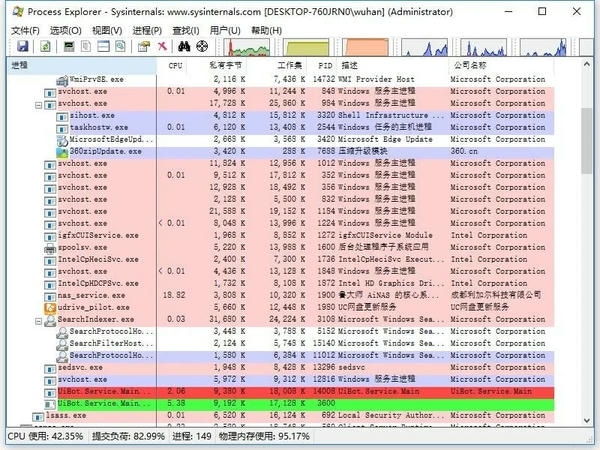
Task: Click the 360.cn company name cell
Action: pyautogui.click(x=464, y=152)
